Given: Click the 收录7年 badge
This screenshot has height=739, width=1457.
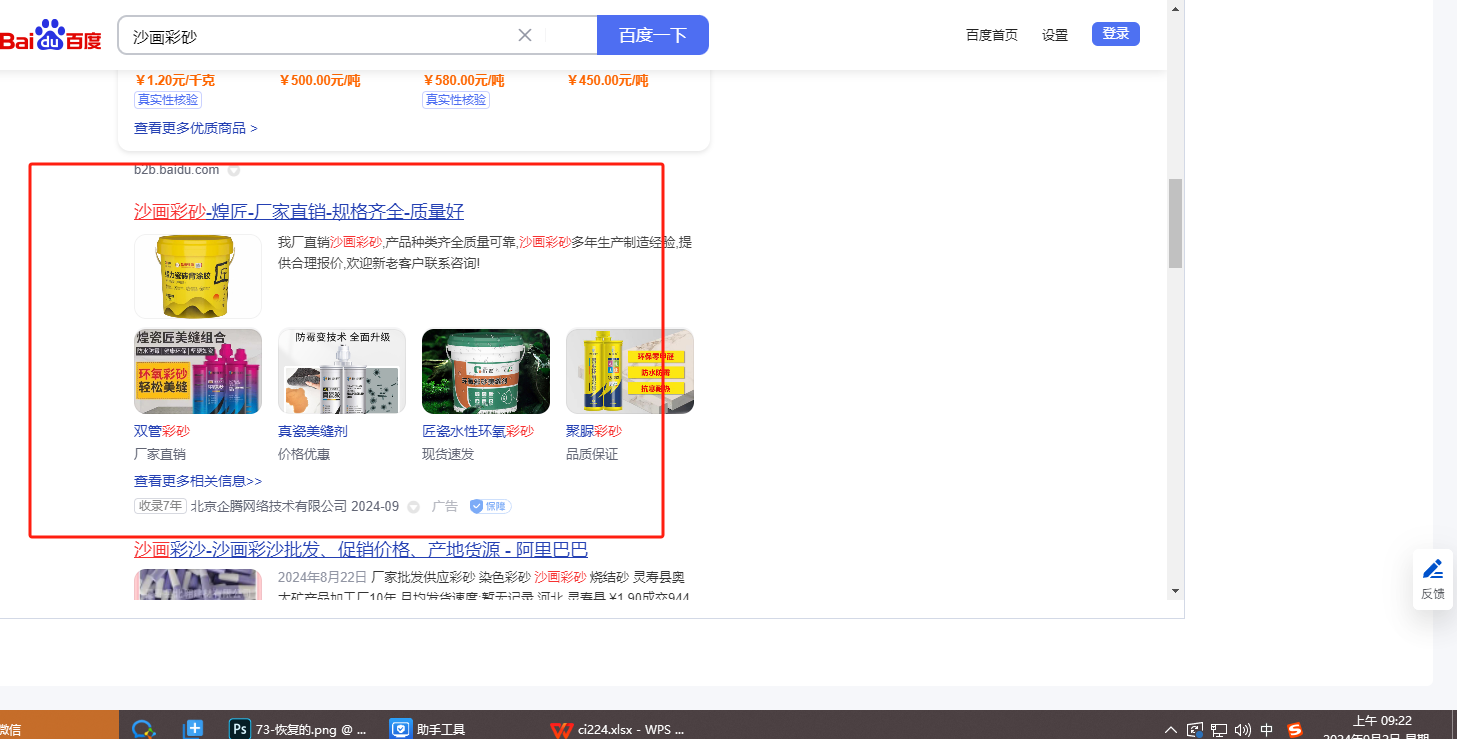Looking at the screenshot, I should (160, 506).
